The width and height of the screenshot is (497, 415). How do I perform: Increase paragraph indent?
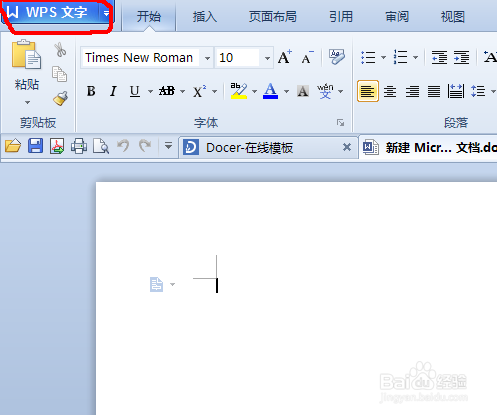coord(462,57)
